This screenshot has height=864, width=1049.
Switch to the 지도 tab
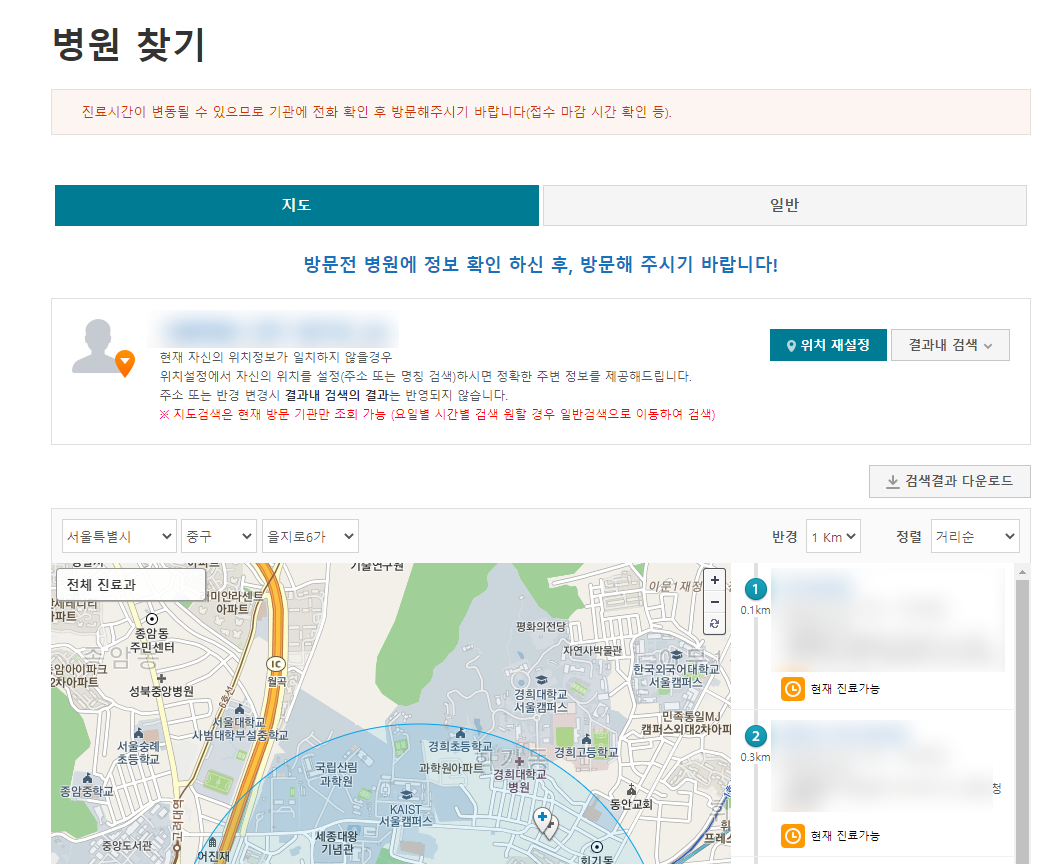click(296, 205)
